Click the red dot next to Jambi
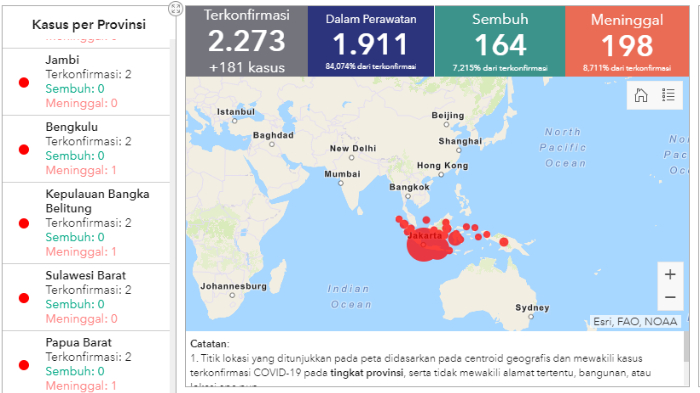700x393 pixels. 24,82
